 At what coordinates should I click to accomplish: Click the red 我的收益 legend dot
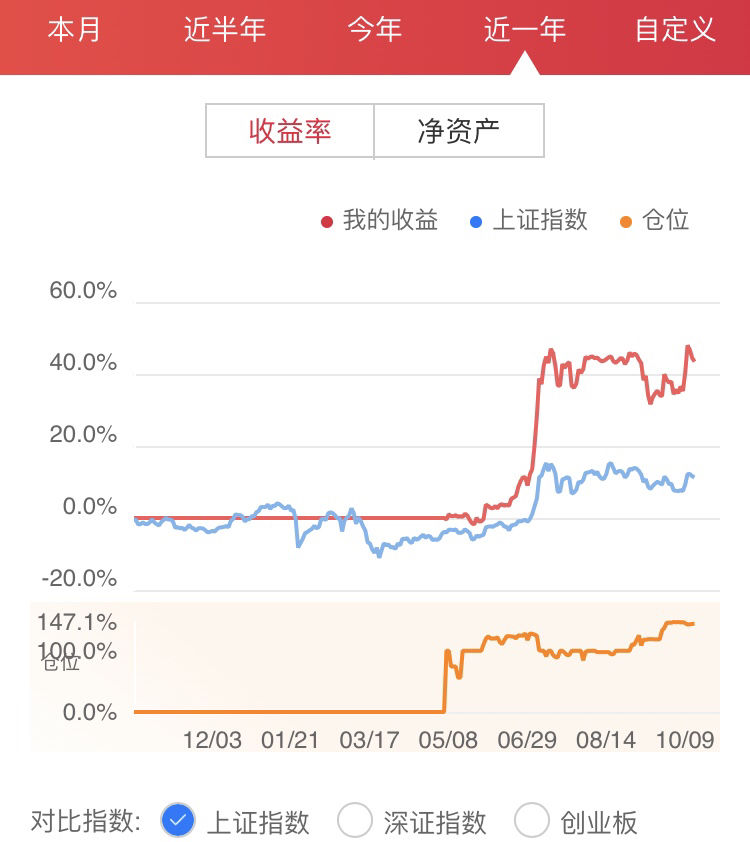[x=327, y=221]
